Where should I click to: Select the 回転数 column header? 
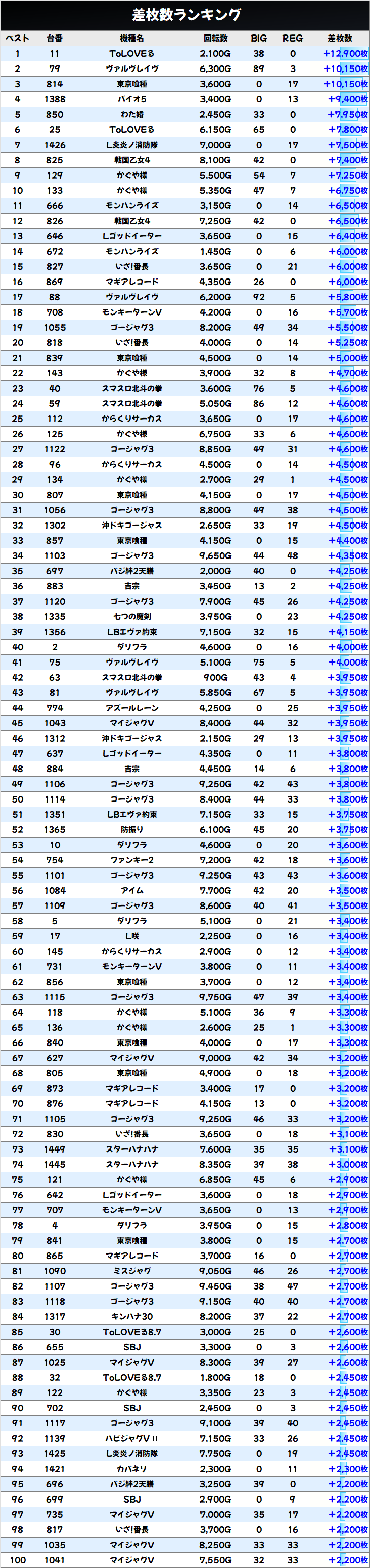tap(215, 39)
